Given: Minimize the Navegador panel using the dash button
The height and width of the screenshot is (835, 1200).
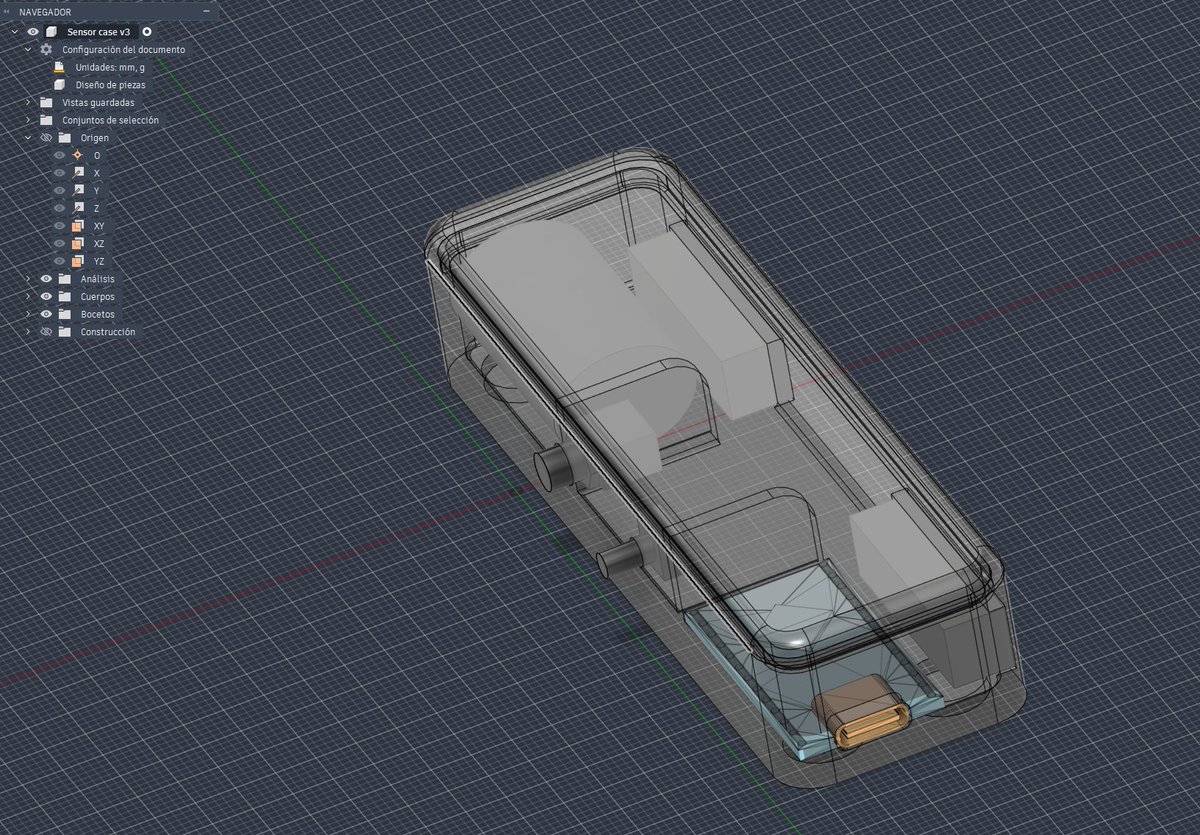Looking at the screenshot, I should coord(206,12).
